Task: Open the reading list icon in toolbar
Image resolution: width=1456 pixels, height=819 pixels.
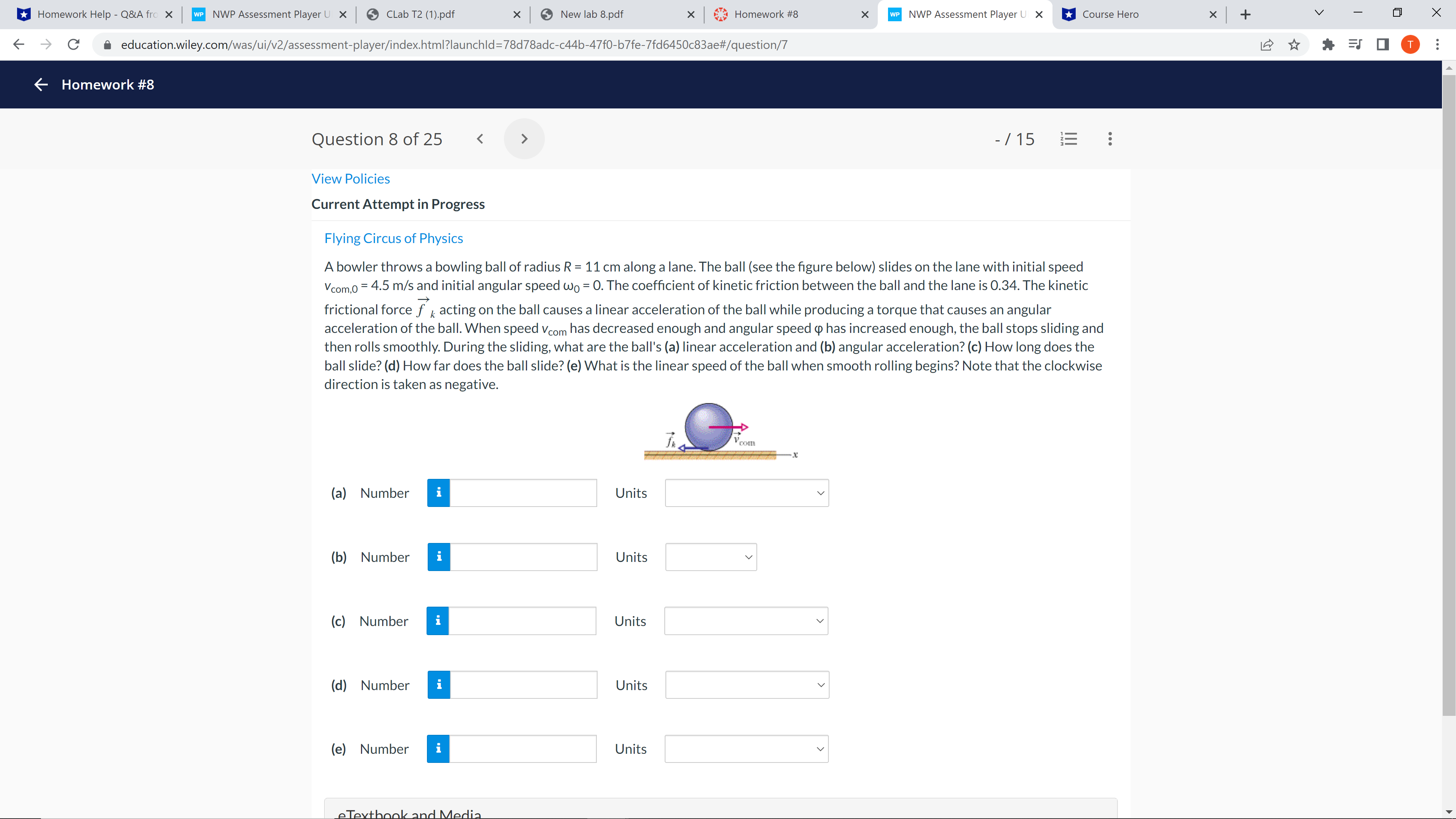Action: 1356,45
